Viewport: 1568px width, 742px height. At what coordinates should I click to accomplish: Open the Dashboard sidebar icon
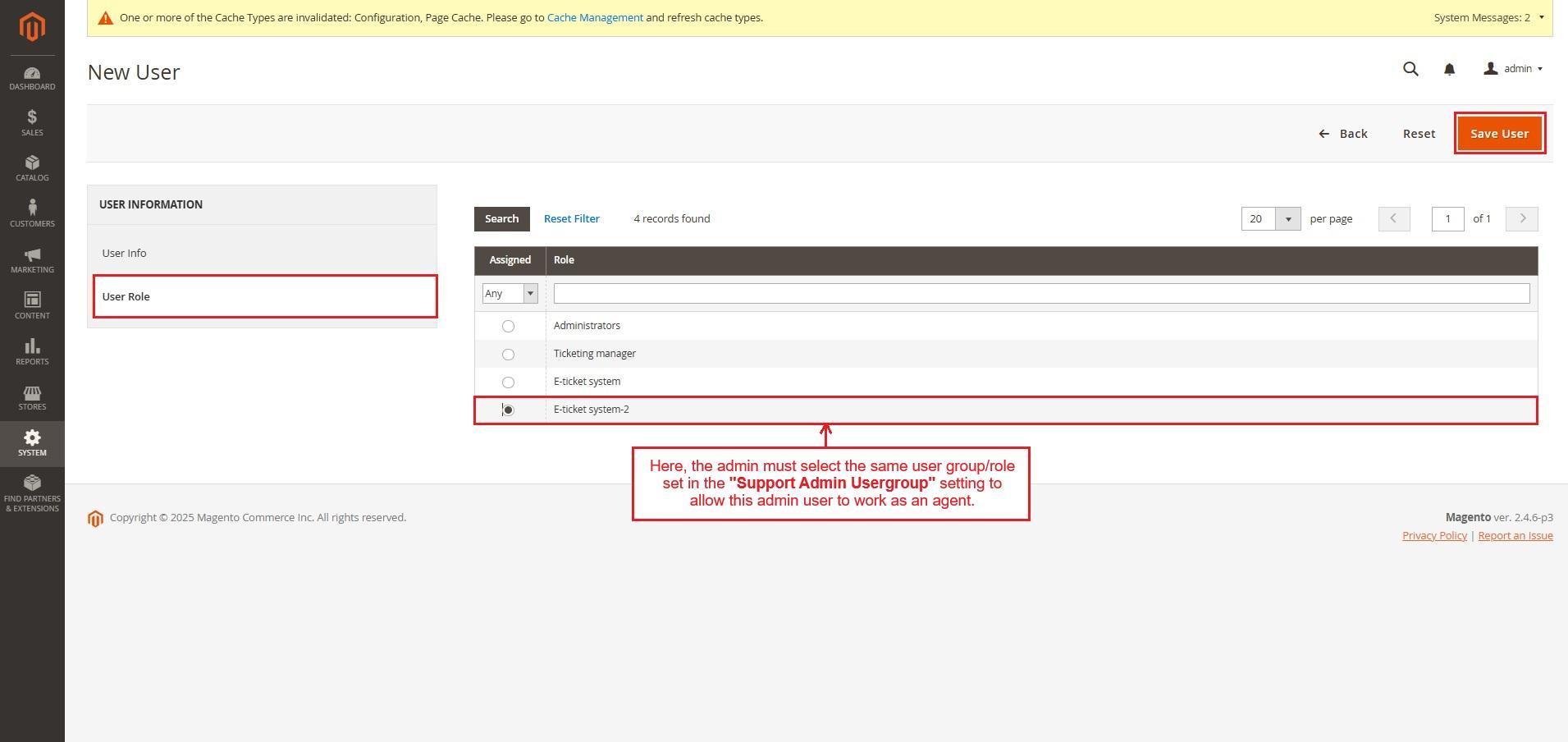pos(32,79)
